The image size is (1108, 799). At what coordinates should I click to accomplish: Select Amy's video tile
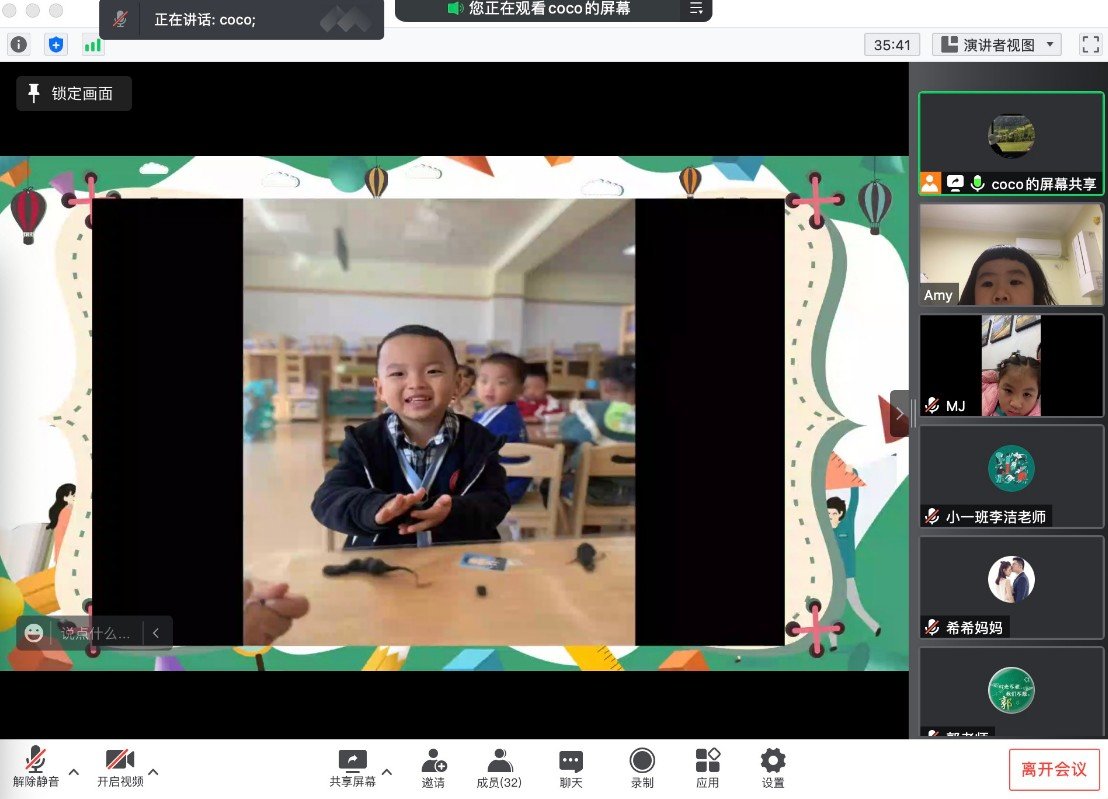coord(1011,254)
